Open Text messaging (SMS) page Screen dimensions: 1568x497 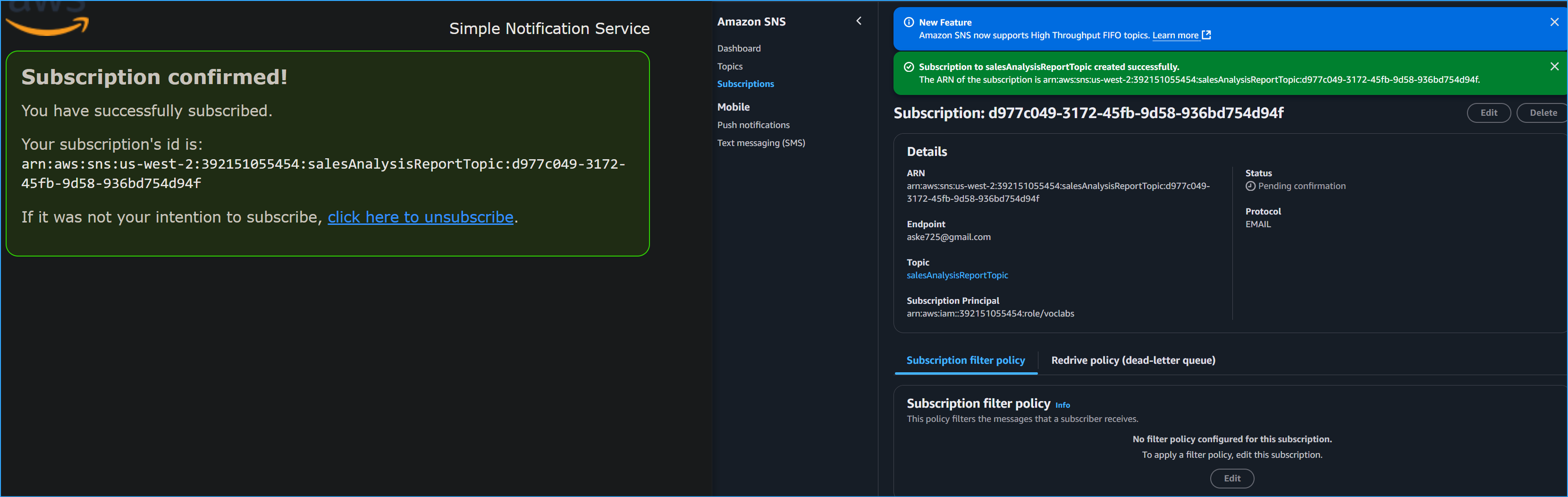coord(761,143)
